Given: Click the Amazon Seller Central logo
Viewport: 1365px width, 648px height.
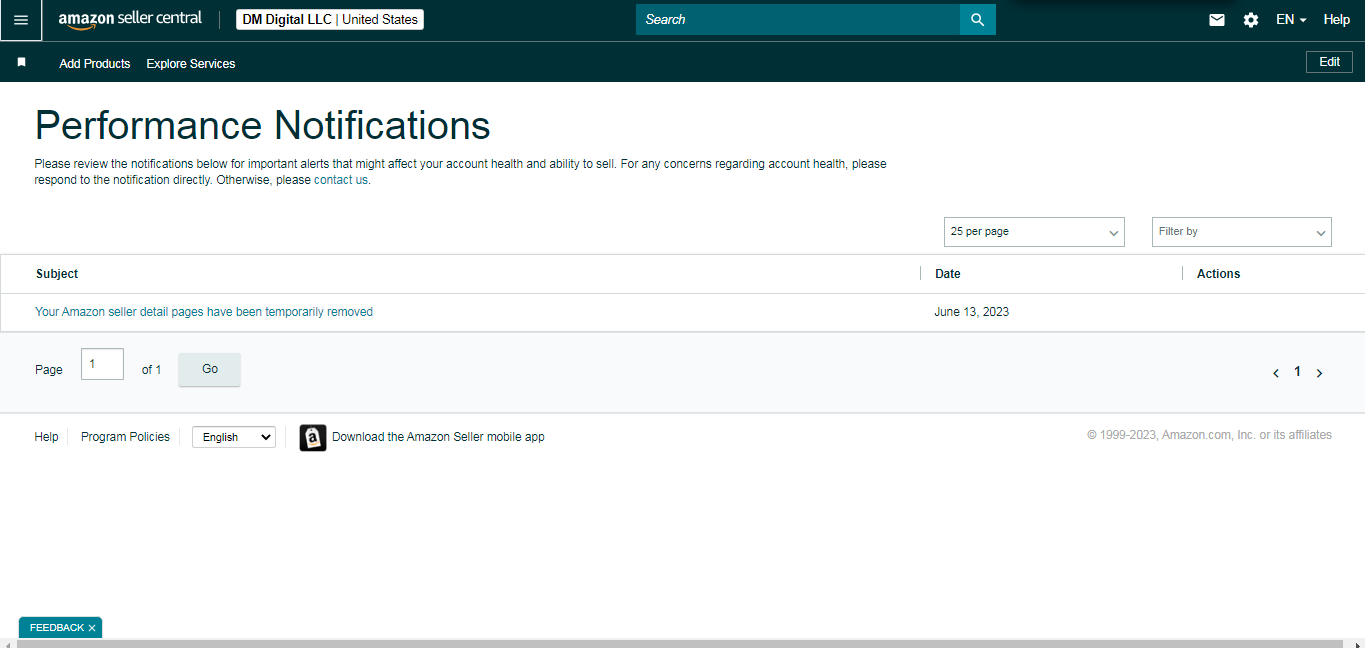Looking at the screenshot, I should point(130,20).
